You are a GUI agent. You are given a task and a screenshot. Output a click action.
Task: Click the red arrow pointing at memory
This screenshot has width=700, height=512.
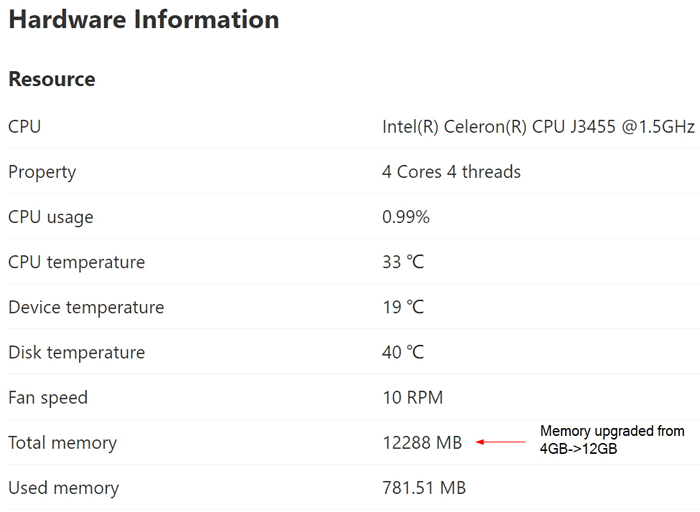pyautogui.click(x=500, y=442)
